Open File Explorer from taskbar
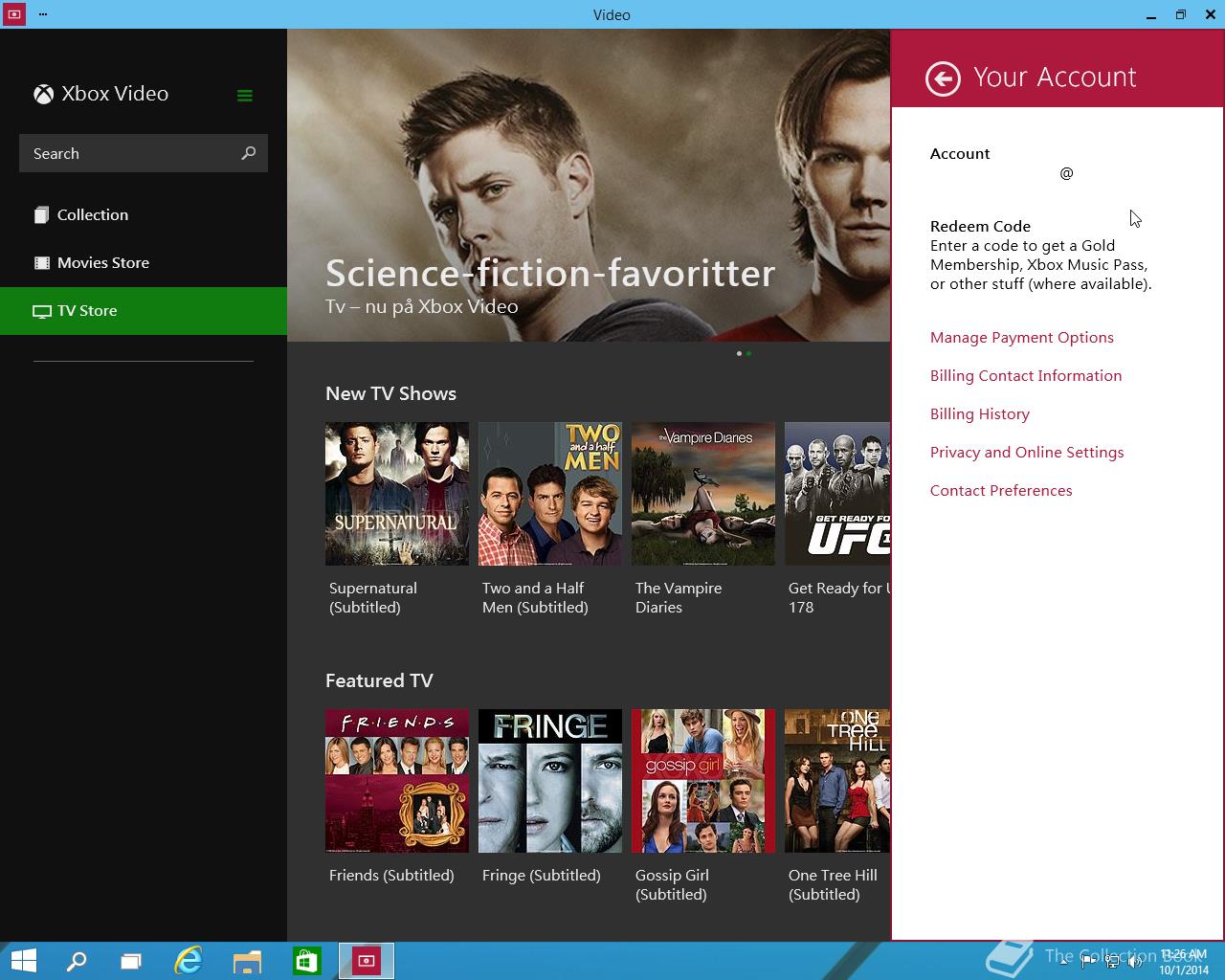Image resolution: width=1225 pixels, height=980 pixels. click(x=247, y=961)
